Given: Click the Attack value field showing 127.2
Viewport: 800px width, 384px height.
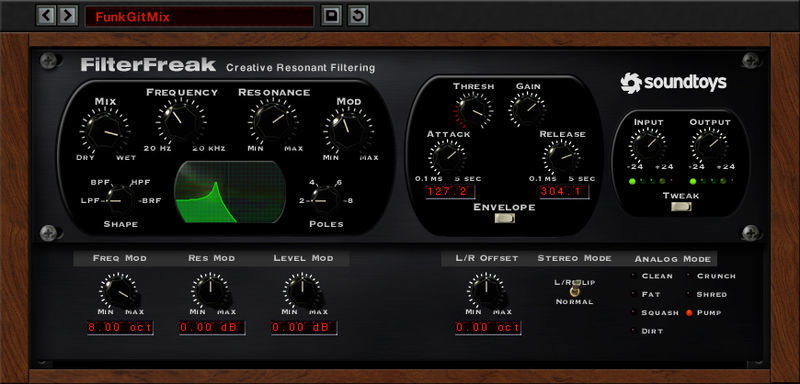Looking at the screenshot, I should [450, 192].
